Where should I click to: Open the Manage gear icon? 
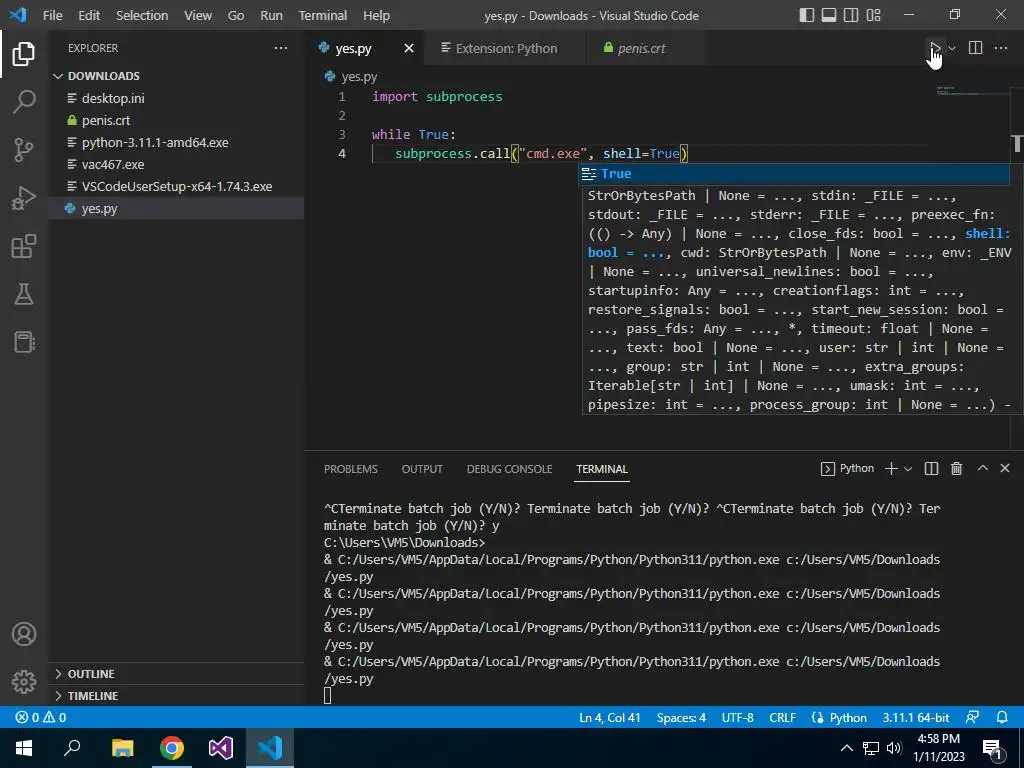click(x=24, y=682)
